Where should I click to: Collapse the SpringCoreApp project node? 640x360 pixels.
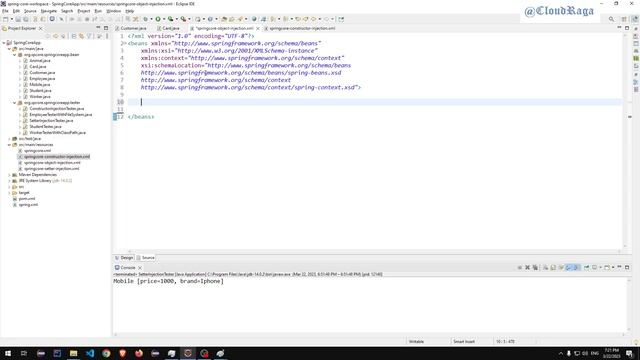pos(4,42)
